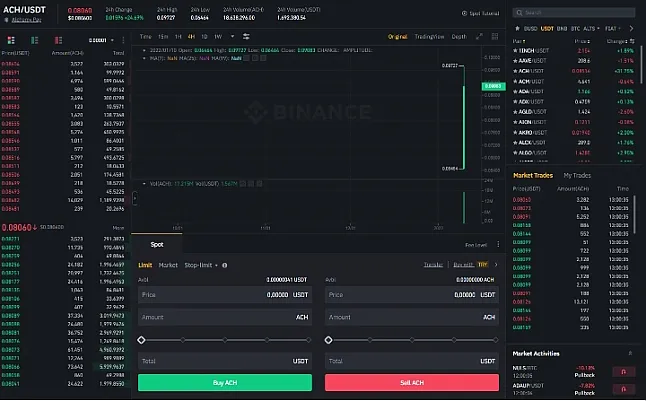Open order book three-dot options menu
This screenshot has height=401, width=646.
point(123,40)
